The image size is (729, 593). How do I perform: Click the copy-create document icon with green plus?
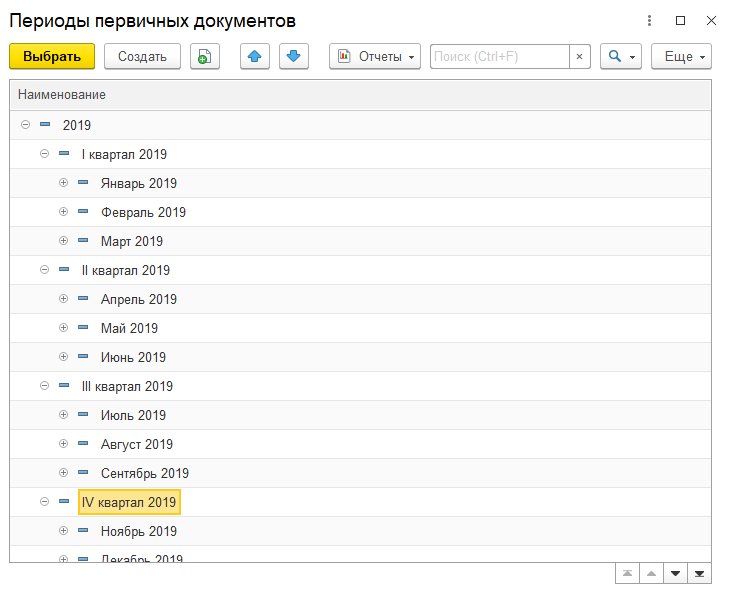204,57
